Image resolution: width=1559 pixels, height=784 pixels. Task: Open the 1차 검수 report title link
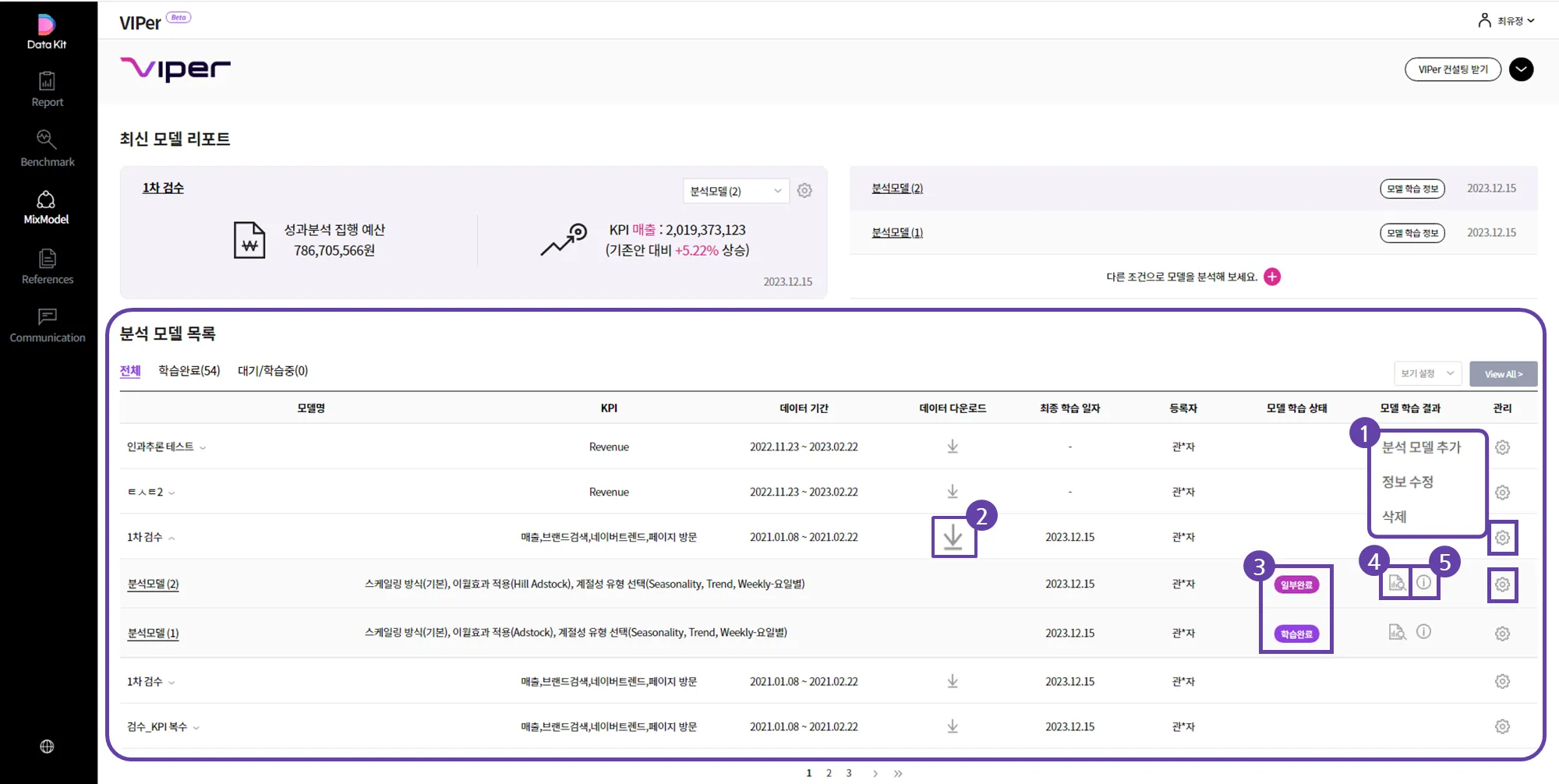(163, 188)
